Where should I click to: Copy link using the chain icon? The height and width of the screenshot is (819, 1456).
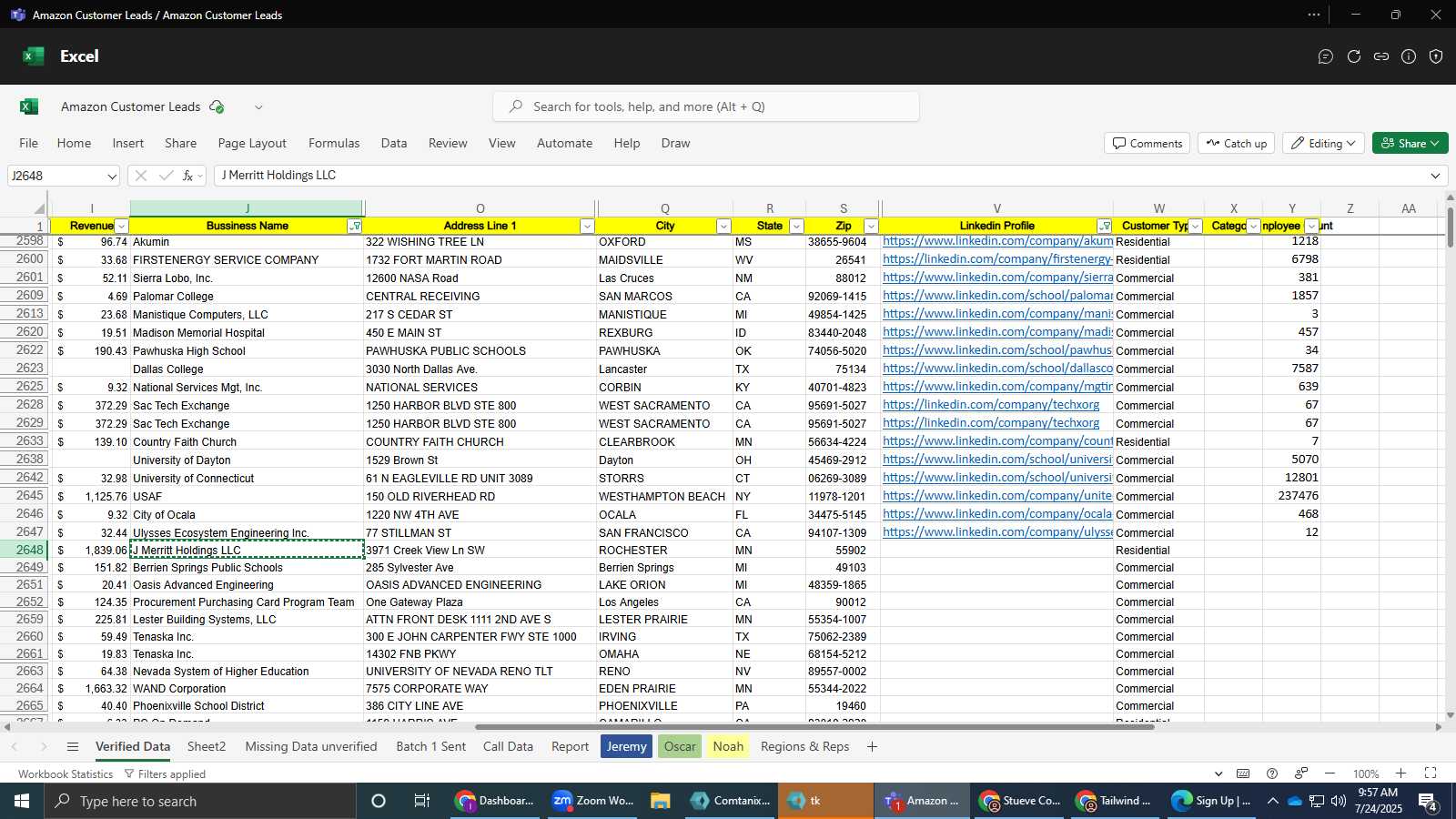pos(1381,56)
